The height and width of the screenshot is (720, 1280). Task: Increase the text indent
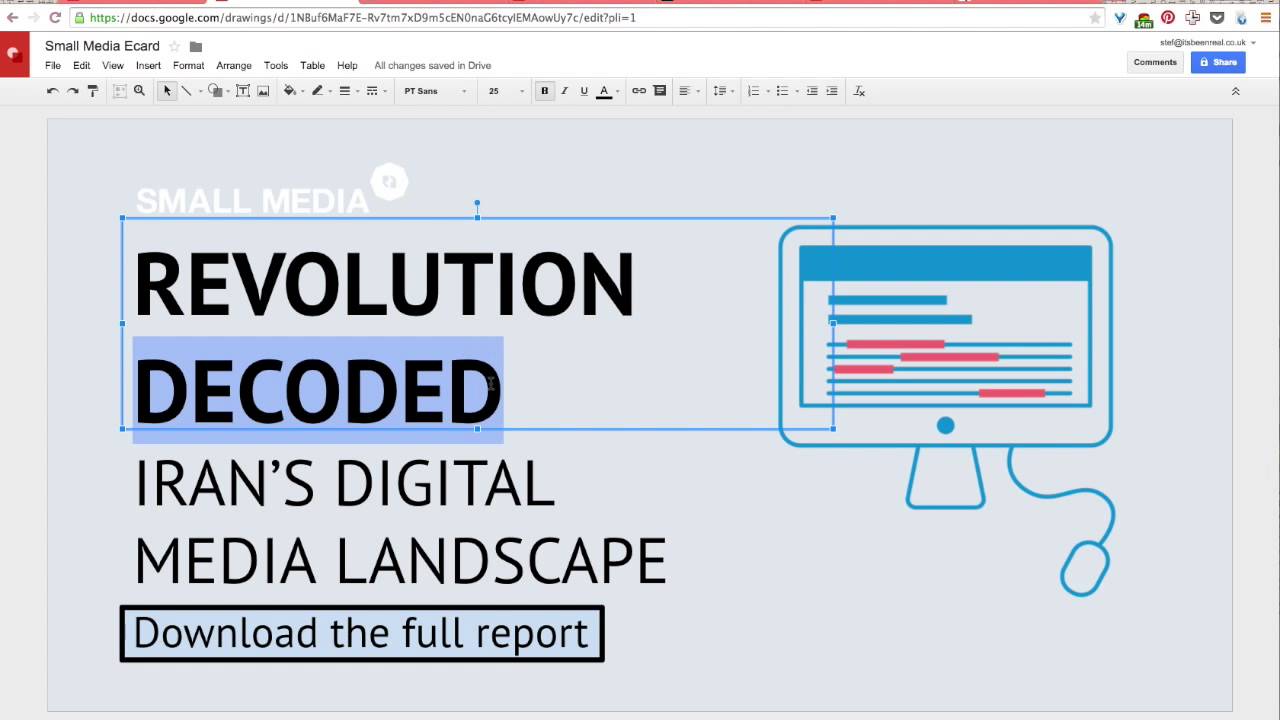click(x=832, y=91)
